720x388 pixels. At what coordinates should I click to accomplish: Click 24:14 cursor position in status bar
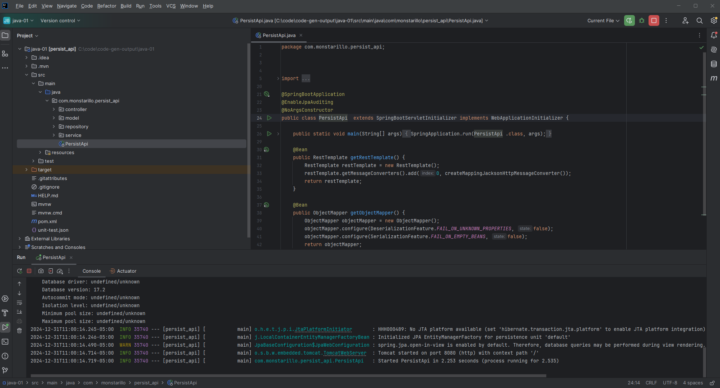634,383
